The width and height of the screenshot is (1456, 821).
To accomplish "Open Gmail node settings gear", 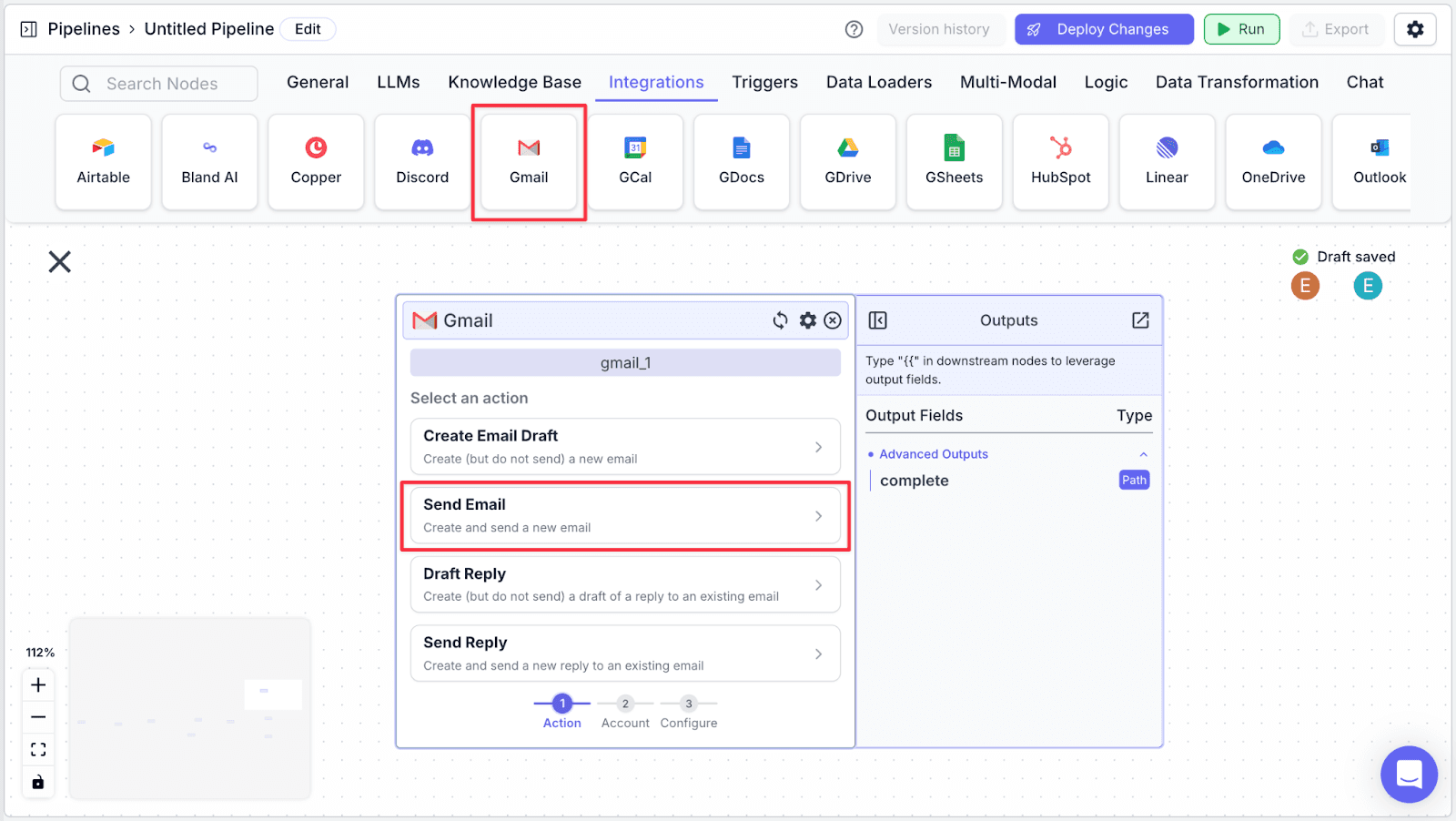I will tap(808, 320).
